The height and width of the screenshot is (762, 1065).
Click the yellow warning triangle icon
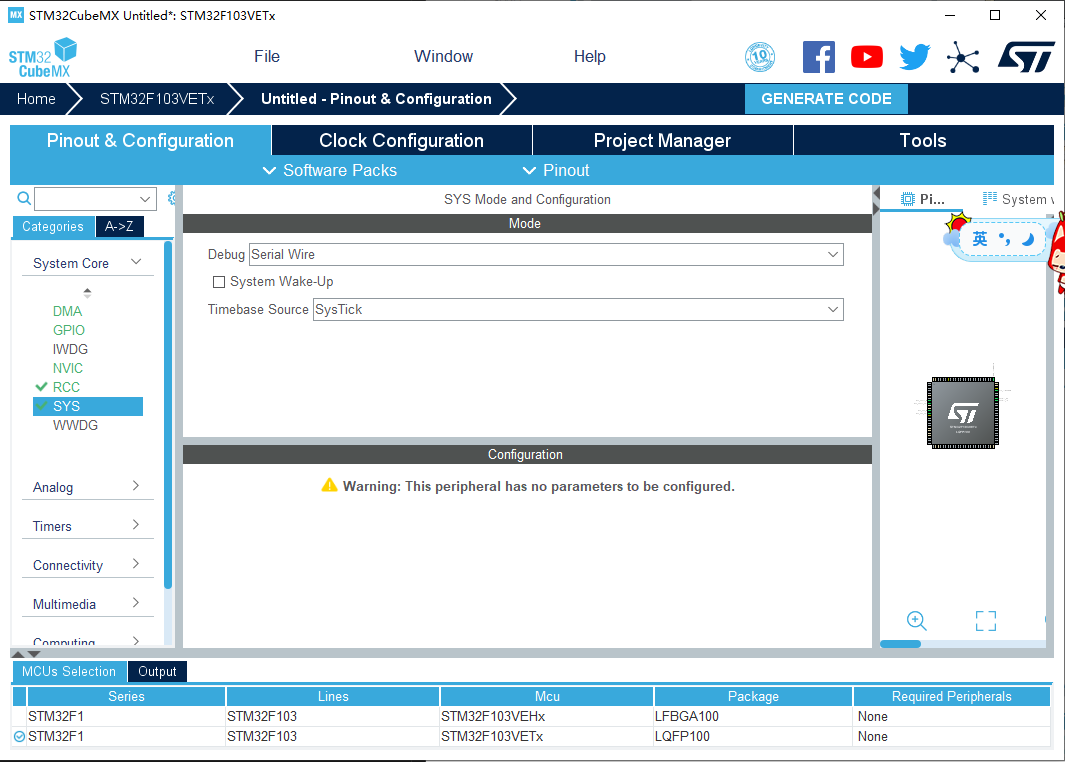[x=329, y=486]
